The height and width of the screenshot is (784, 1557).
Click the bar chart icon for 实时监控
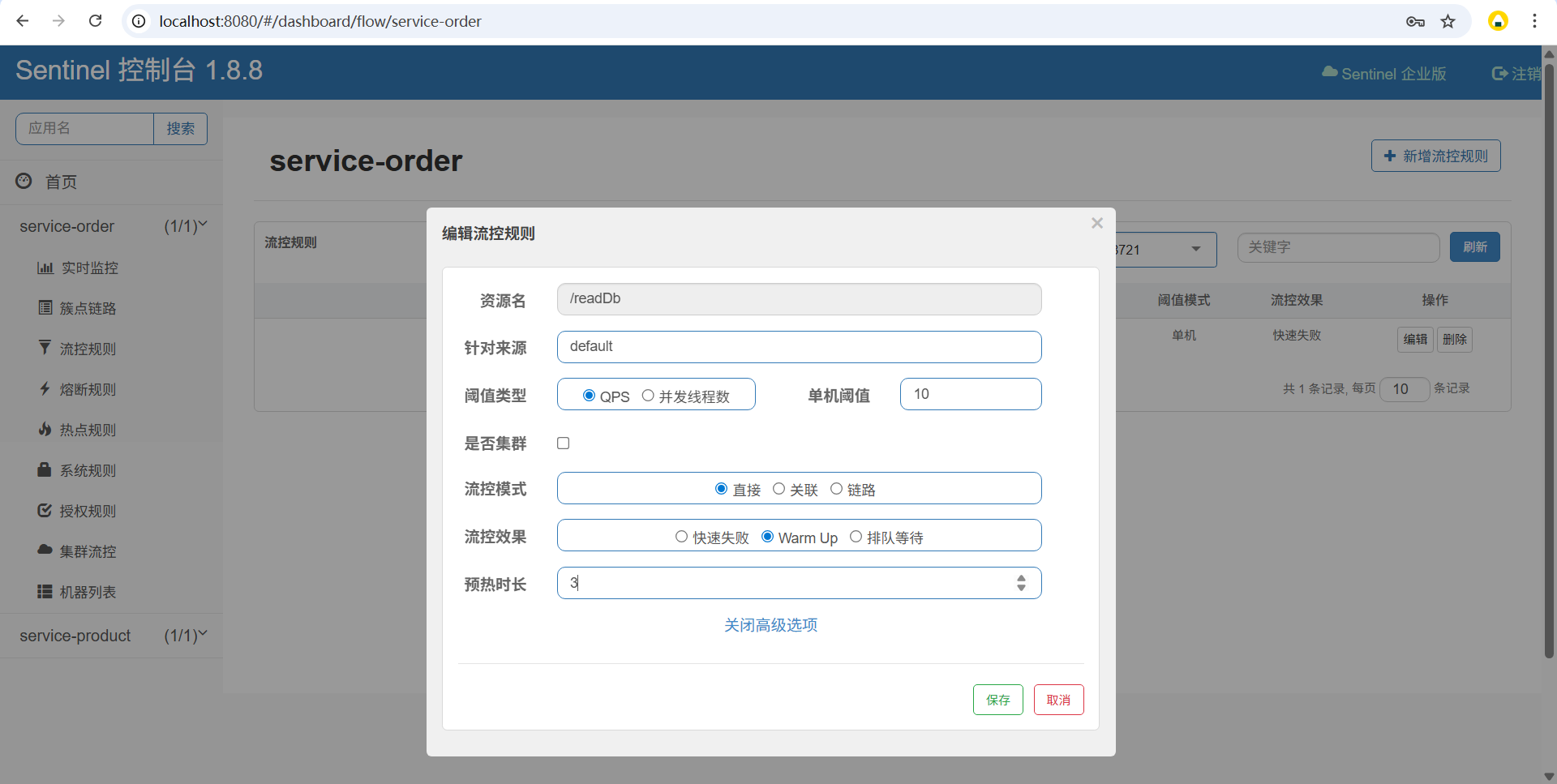click(45, 268)
